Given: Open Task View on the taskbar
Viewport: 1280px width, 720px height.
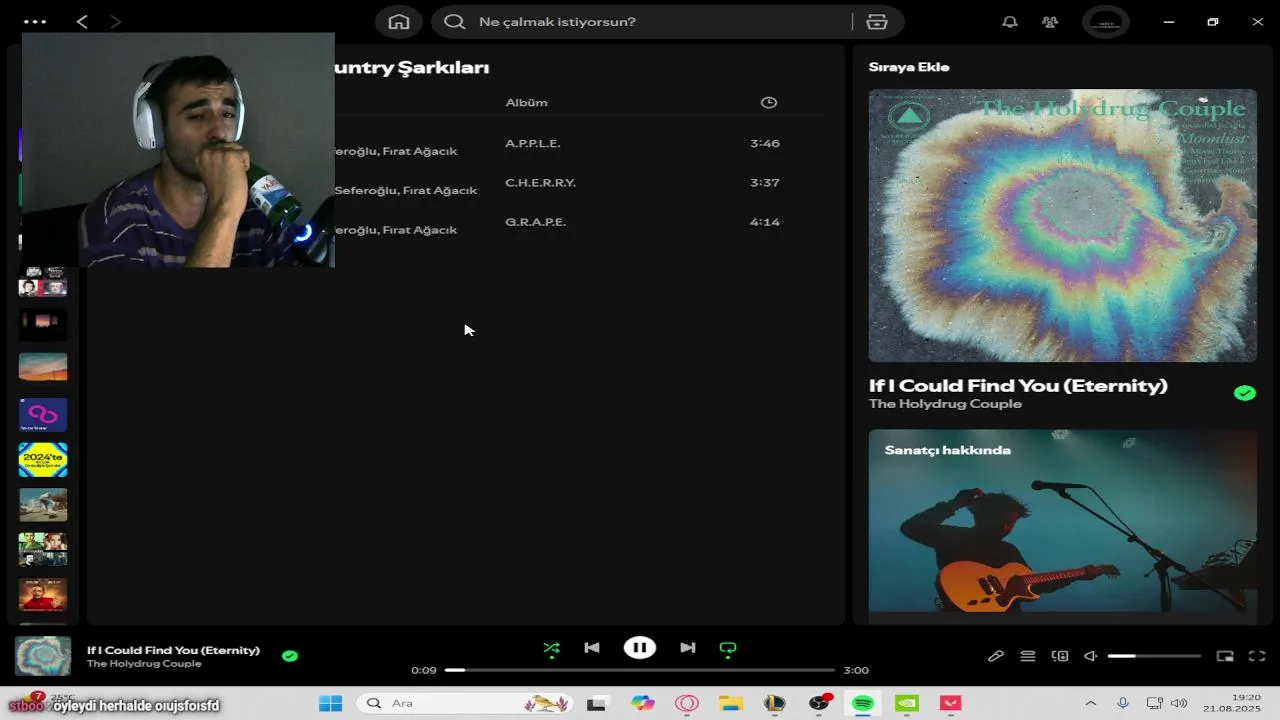Looking at the screenshot, I should (597, 703).
